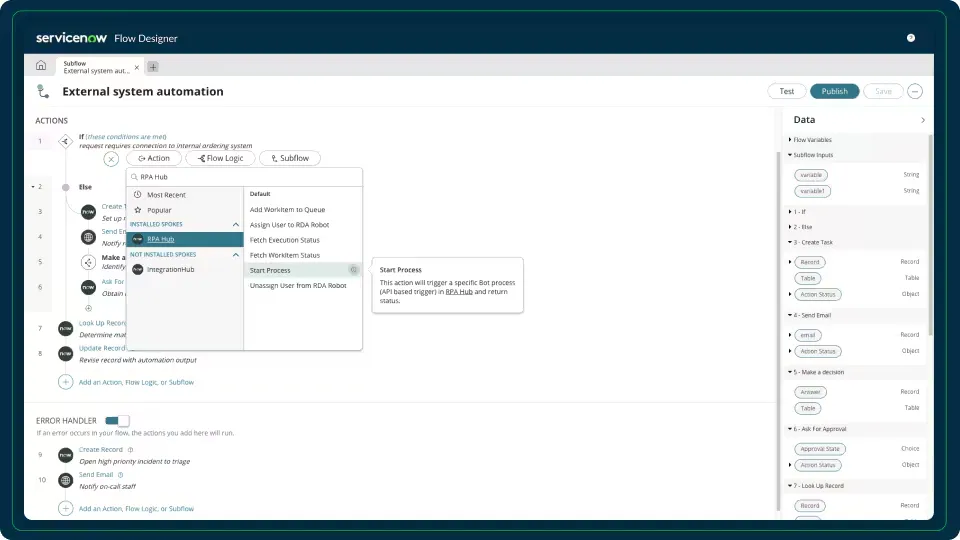Collapse the Else branch at step 2
Viewport: 960px width, 540px height.
point(33,187)
